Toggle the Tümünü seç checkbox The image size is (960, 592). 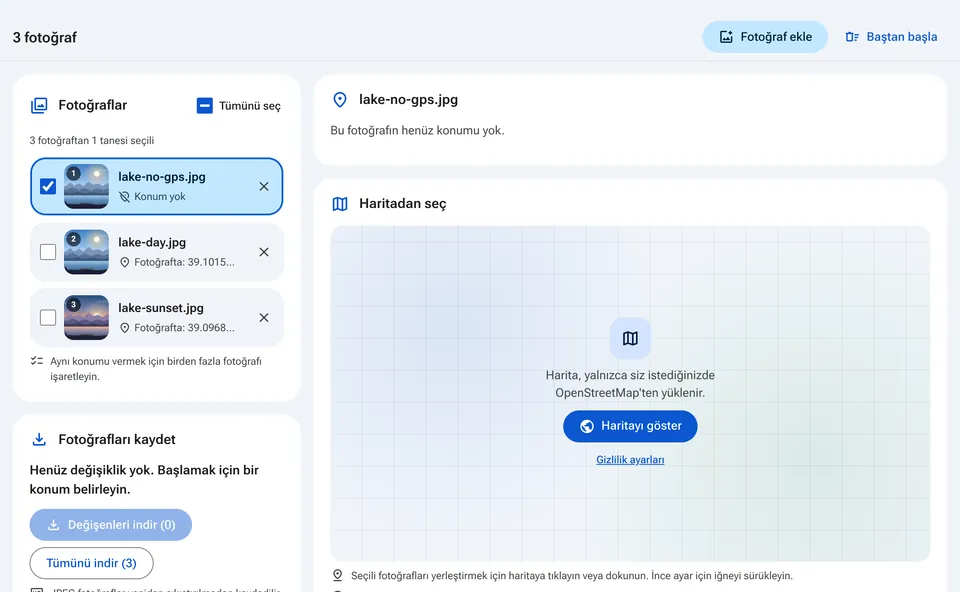tap(204, 105)
